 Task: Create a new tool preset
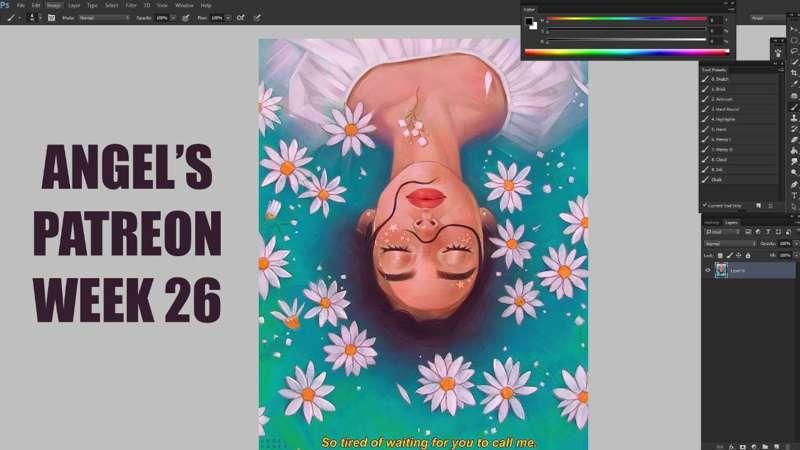click(x=759, y=205)
